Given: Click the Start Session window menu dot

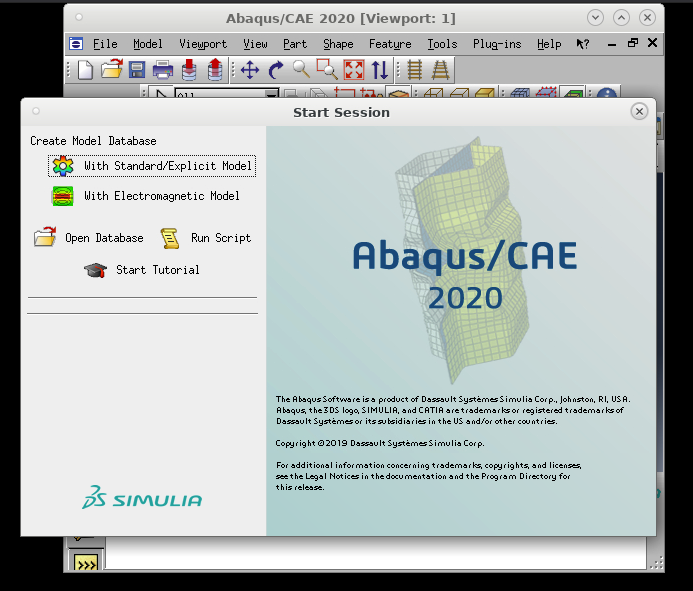Looking at the screenshot, I should click(36, 111).
